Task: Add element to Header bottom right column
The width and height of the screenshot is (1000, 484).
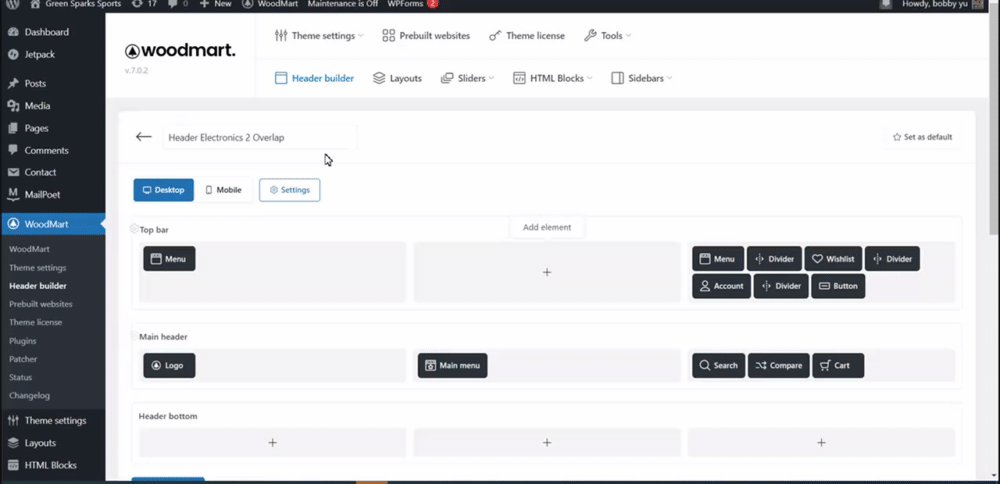Action: (x=821, y=443)
